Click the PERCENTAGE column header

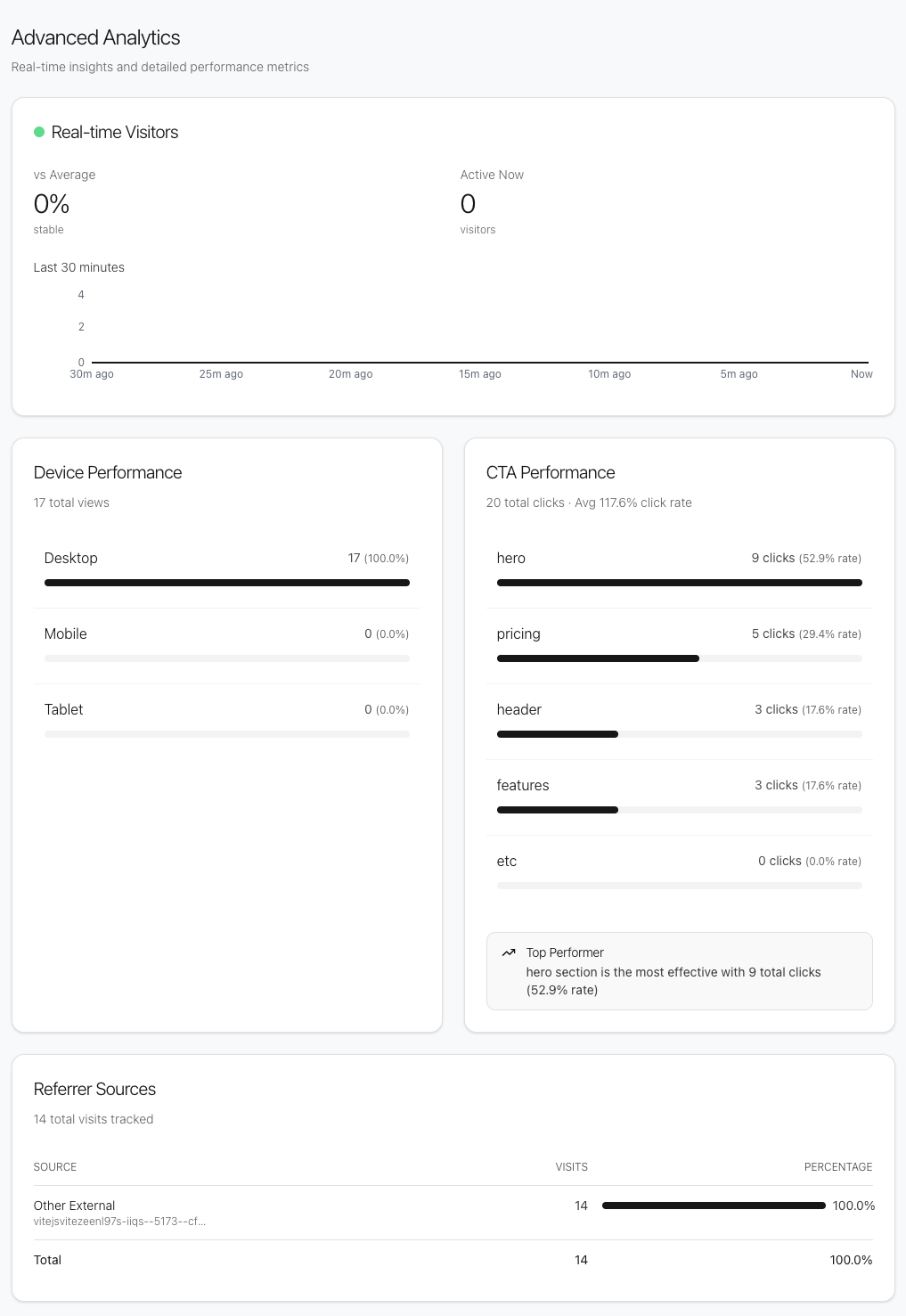click(x=838, y=1167)
